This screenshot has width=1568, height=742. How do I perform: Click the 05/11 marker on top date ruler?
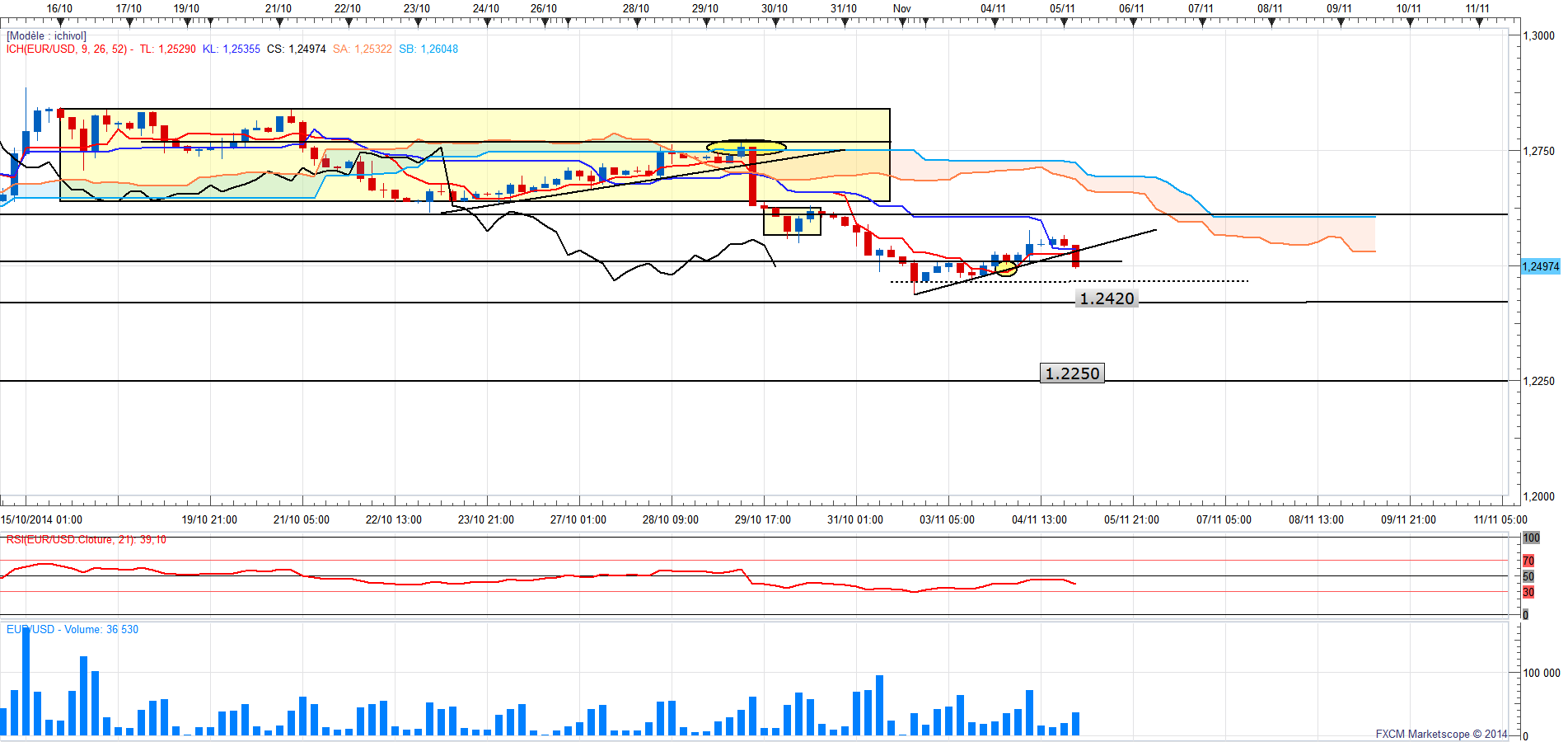1062,9
